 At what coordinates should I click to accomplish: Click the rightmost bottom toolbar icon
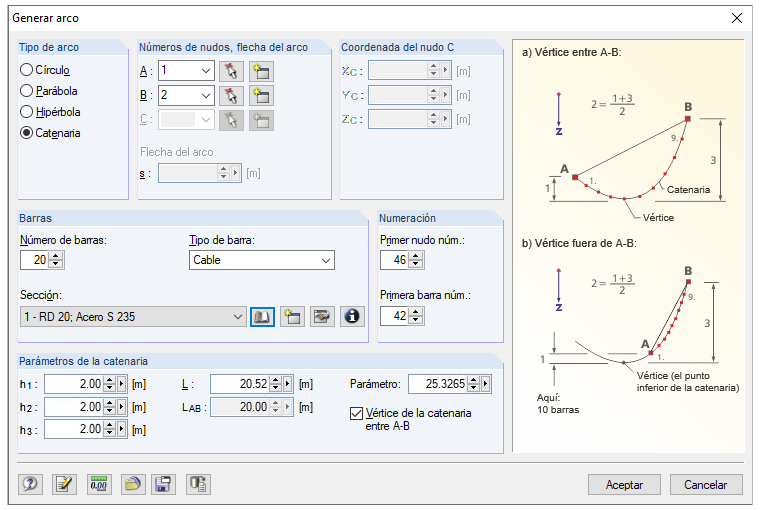pos(198,484)
